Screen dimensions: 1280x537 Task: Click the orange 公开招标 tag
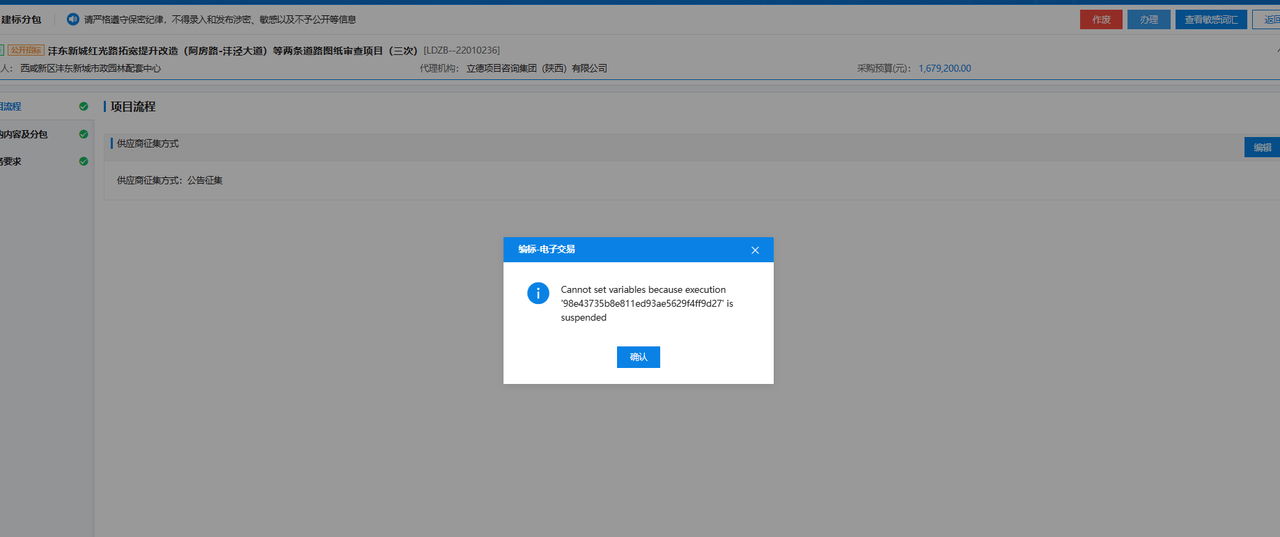tap(26, 50)
